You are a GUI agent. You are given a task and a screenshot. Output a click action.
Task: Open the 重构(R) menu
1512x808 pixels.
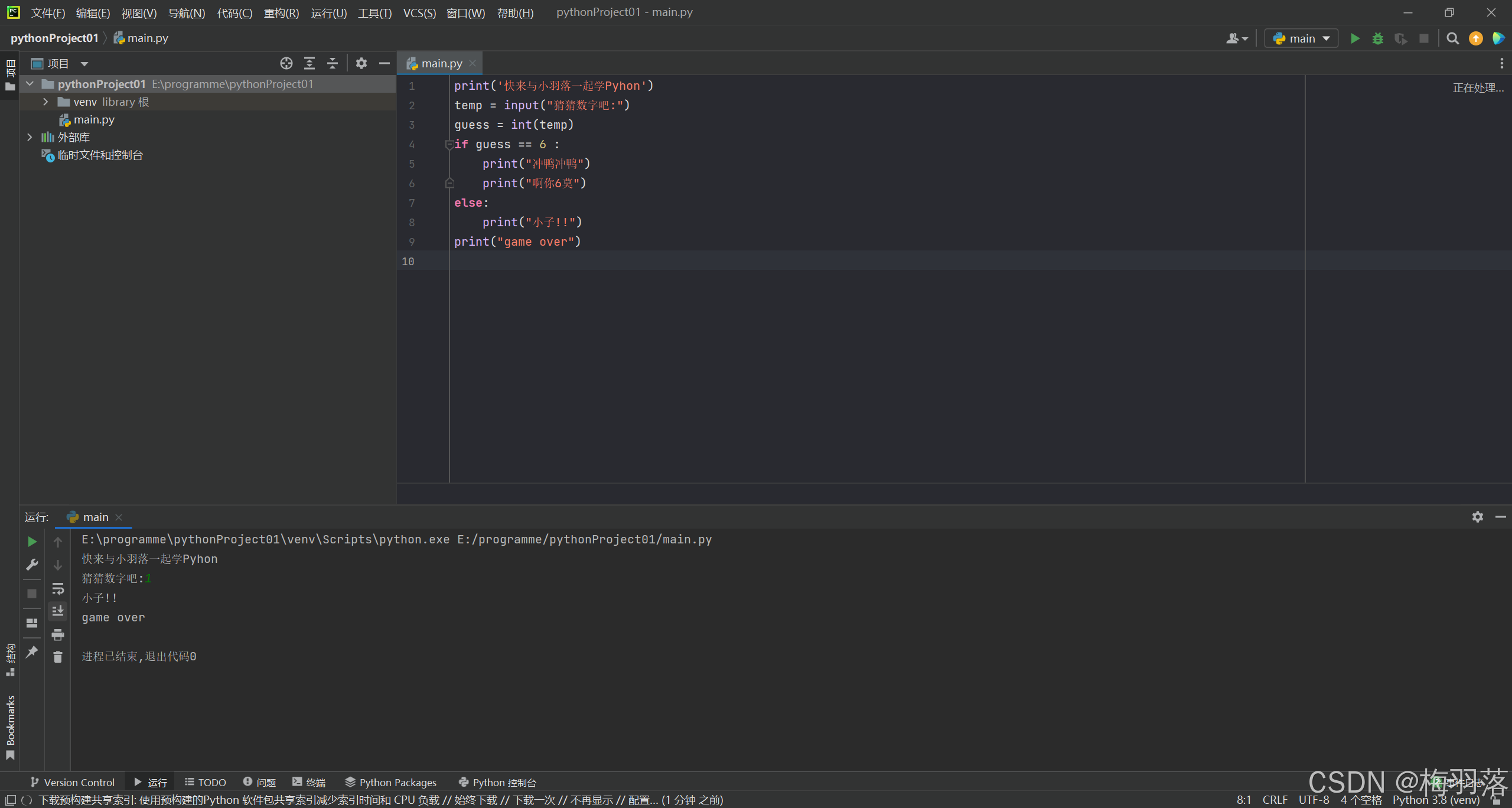pos(281,12)
